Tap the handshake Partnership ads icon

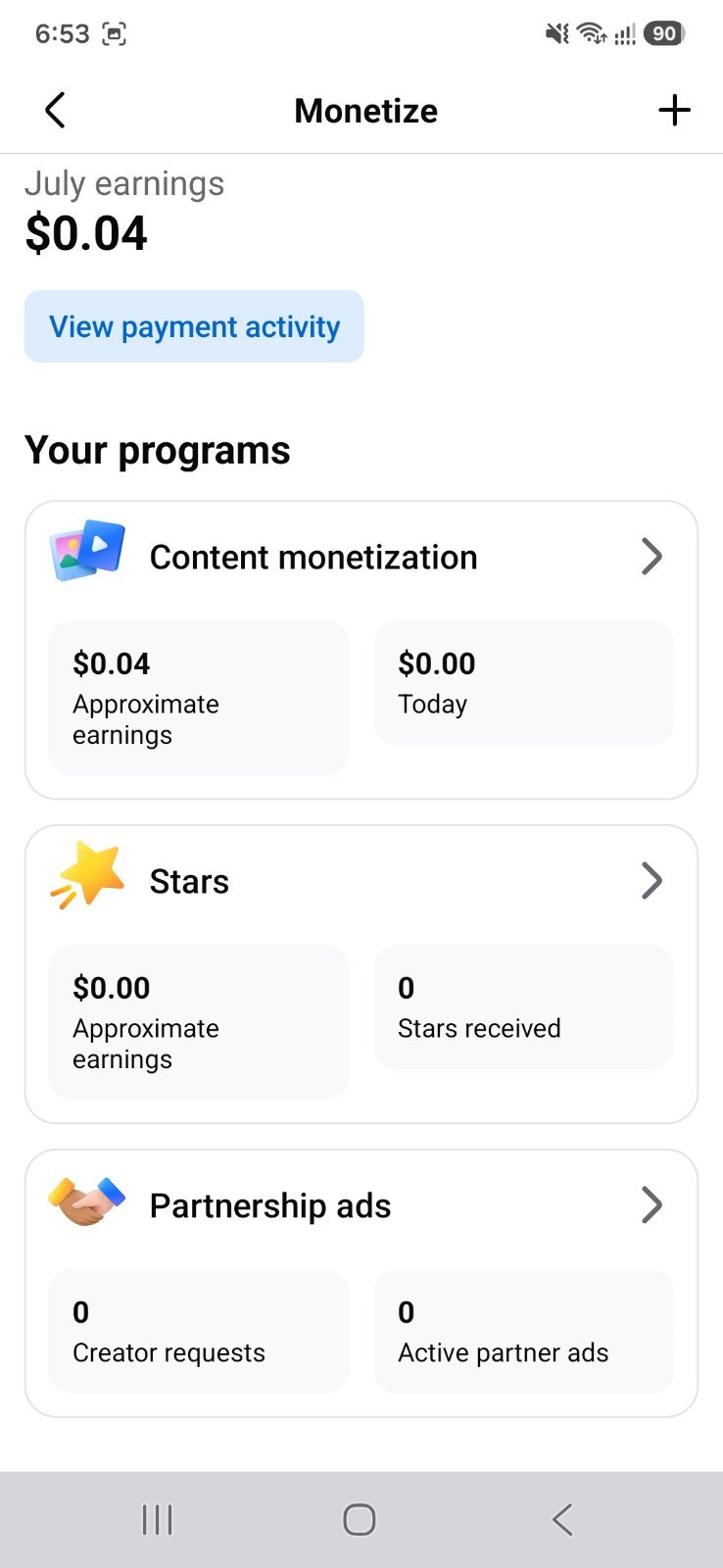coord(87,1201)
